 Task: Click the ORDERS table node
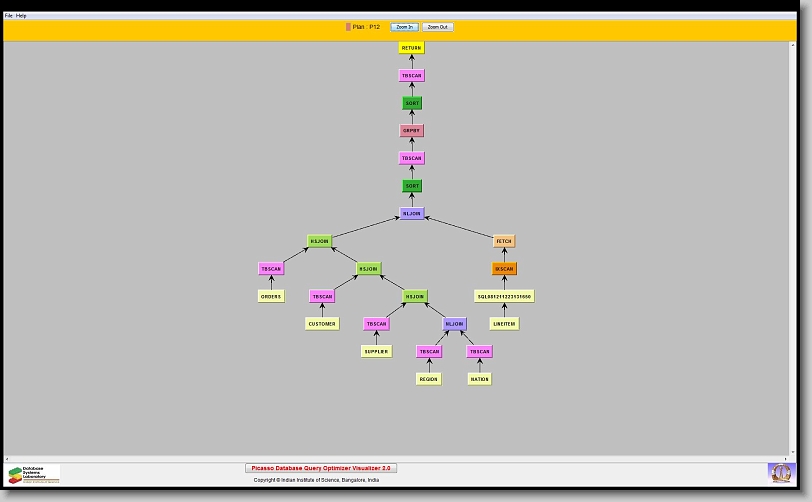click(271, 296)
